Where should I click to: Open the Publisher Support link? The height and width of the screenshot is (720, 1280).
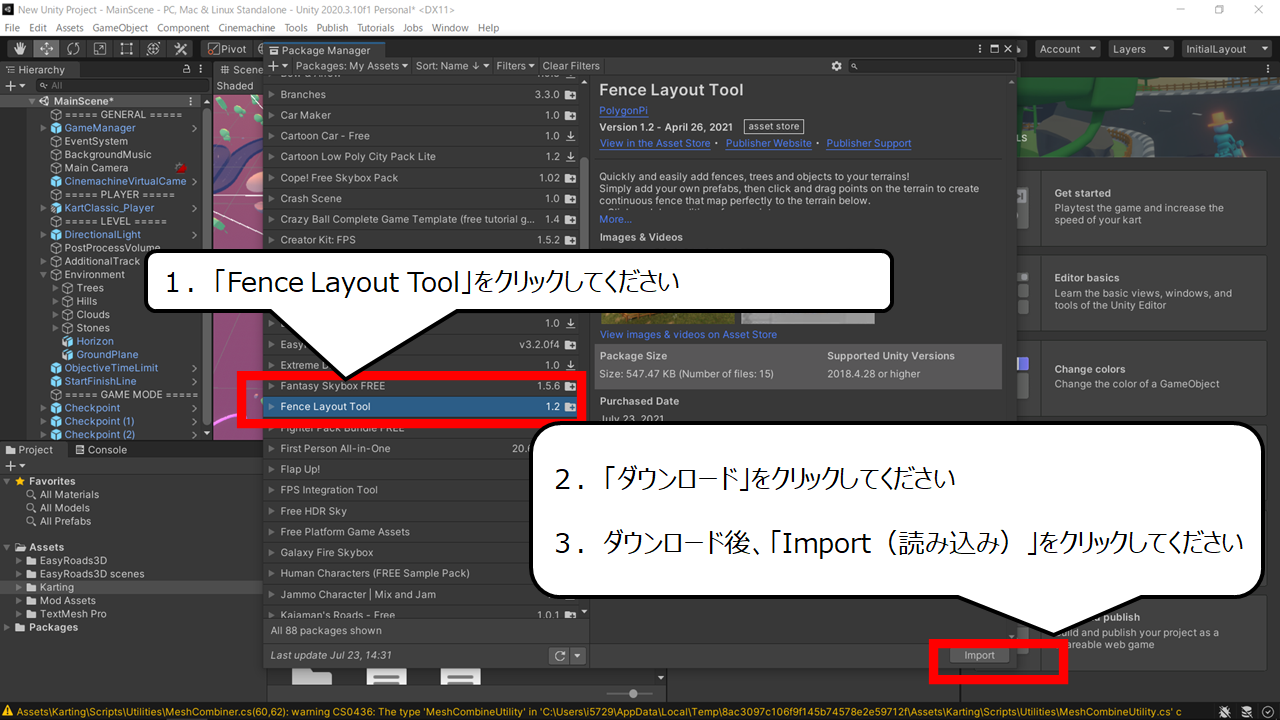pyautogui.click(x=869, y=143)
